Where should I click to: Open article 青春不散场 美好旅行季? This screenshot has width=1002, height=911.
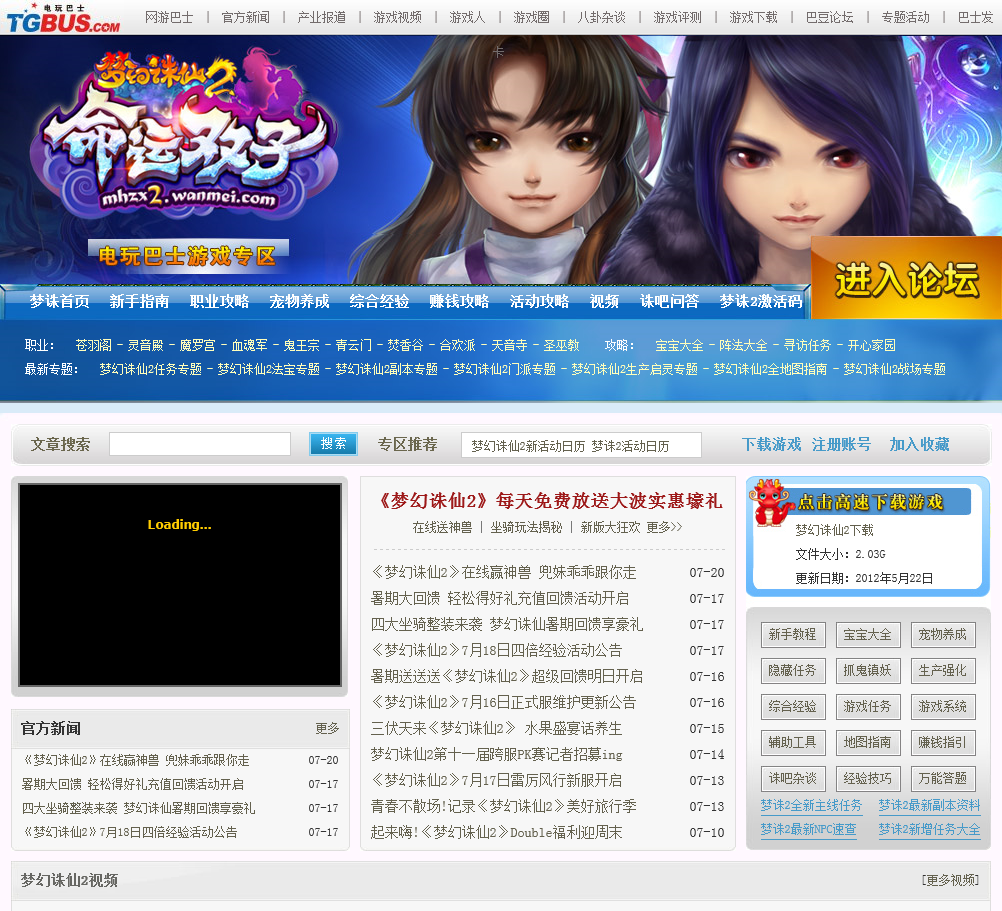point(504,806)
